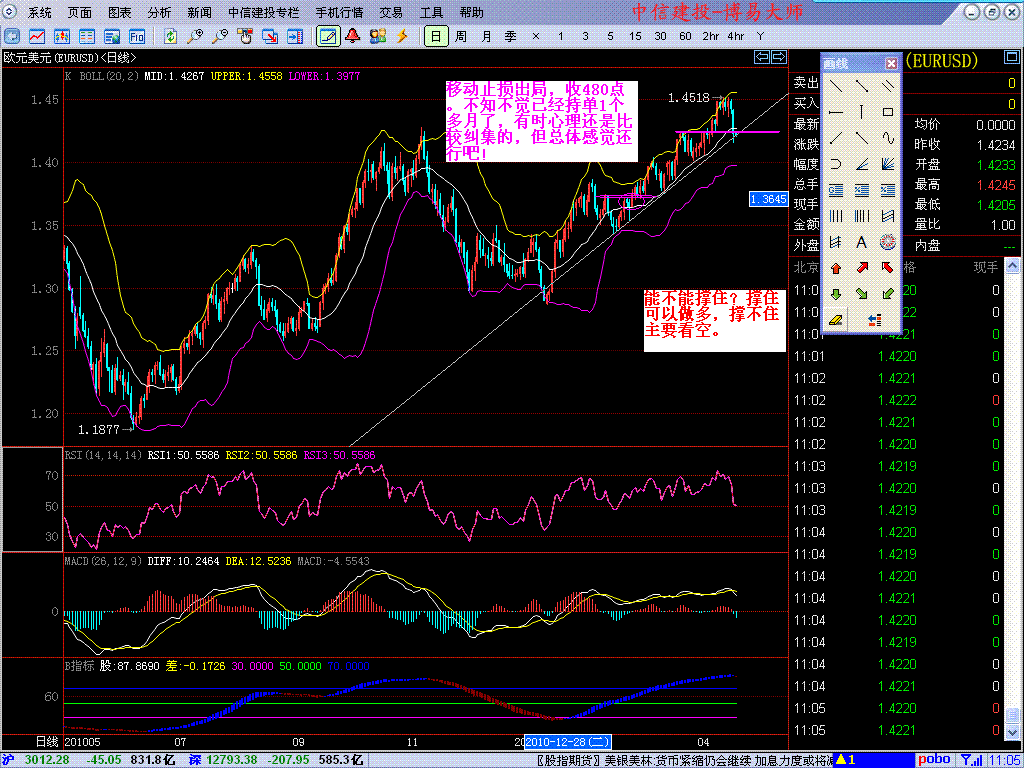The image size is (1024, 768).
Task: Open the 交易 menu
Action: (391, 12)
